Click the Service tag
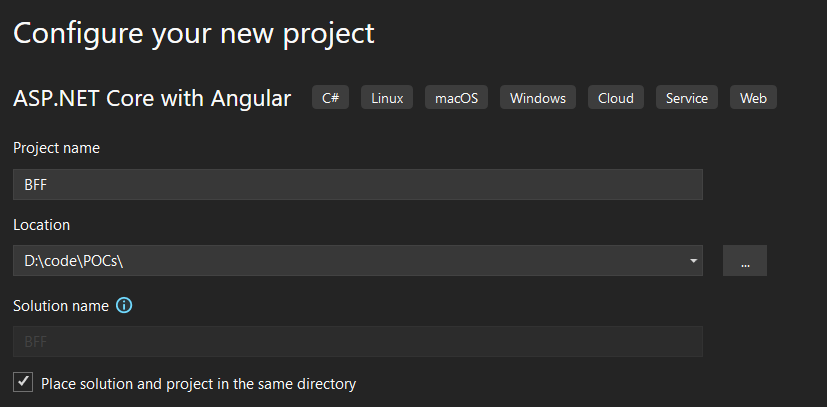Viewport: 827px width, 407px height. [687, 98]
